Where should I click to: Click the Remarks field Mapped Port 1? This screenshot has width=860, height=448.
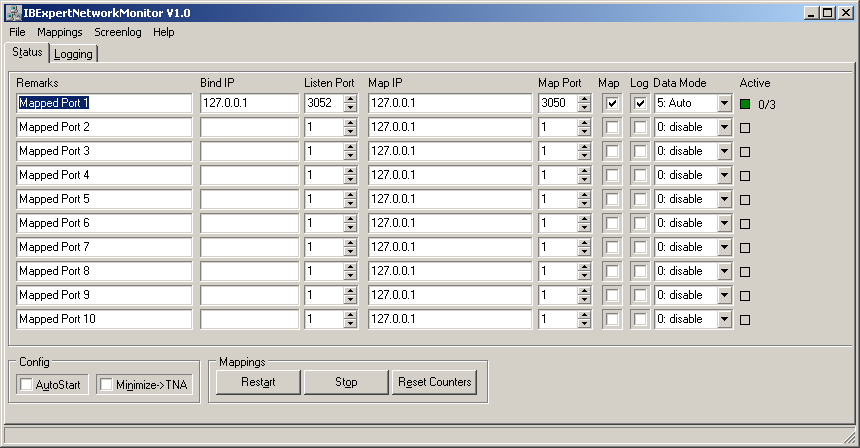(104, 103)
